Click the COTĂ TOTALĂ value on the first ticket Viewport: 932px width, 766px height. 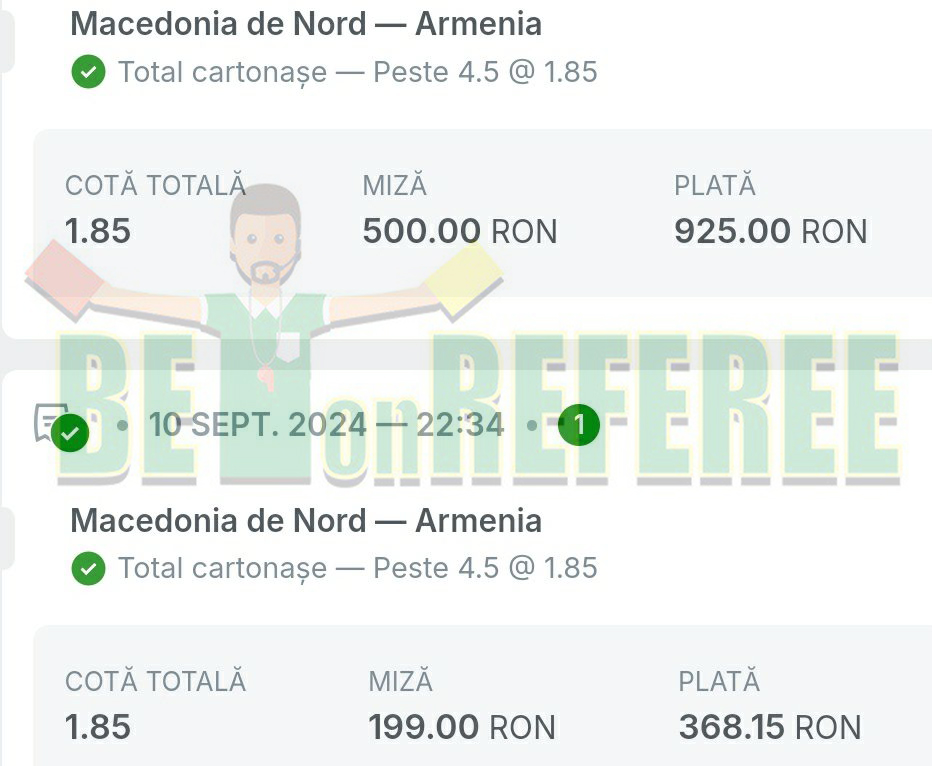click(98, 232)
